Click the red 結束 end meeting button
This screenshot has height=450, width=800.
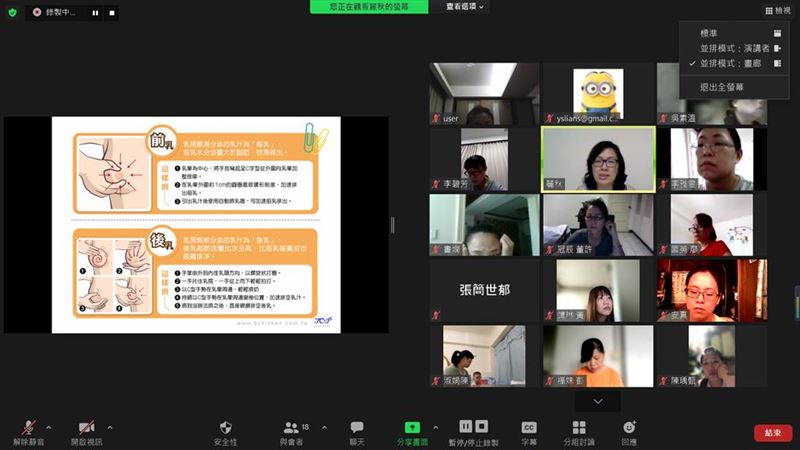point(773,433)
